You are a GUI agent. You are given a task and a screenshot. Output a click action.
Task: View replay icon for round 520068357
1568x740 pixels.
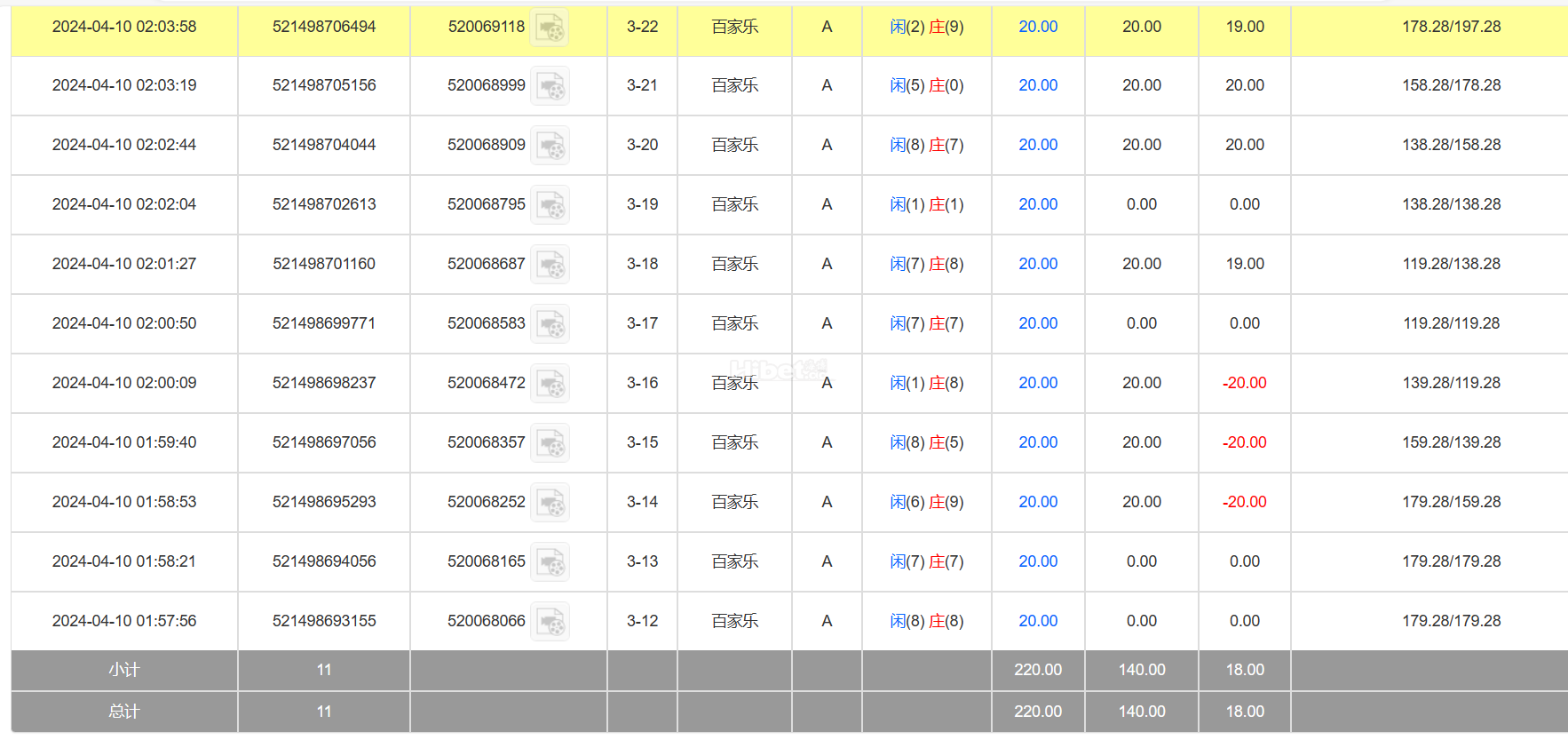[550, 443]
